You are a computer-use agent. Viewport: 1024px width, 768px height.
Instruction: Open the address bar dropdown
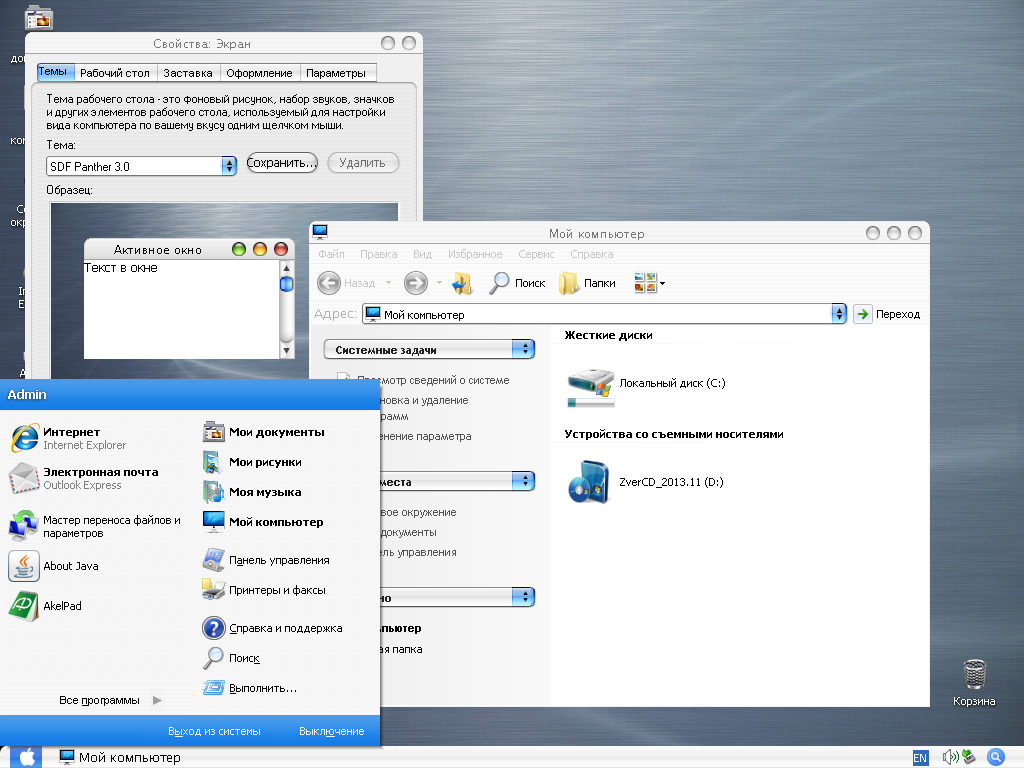click(839, 314)
